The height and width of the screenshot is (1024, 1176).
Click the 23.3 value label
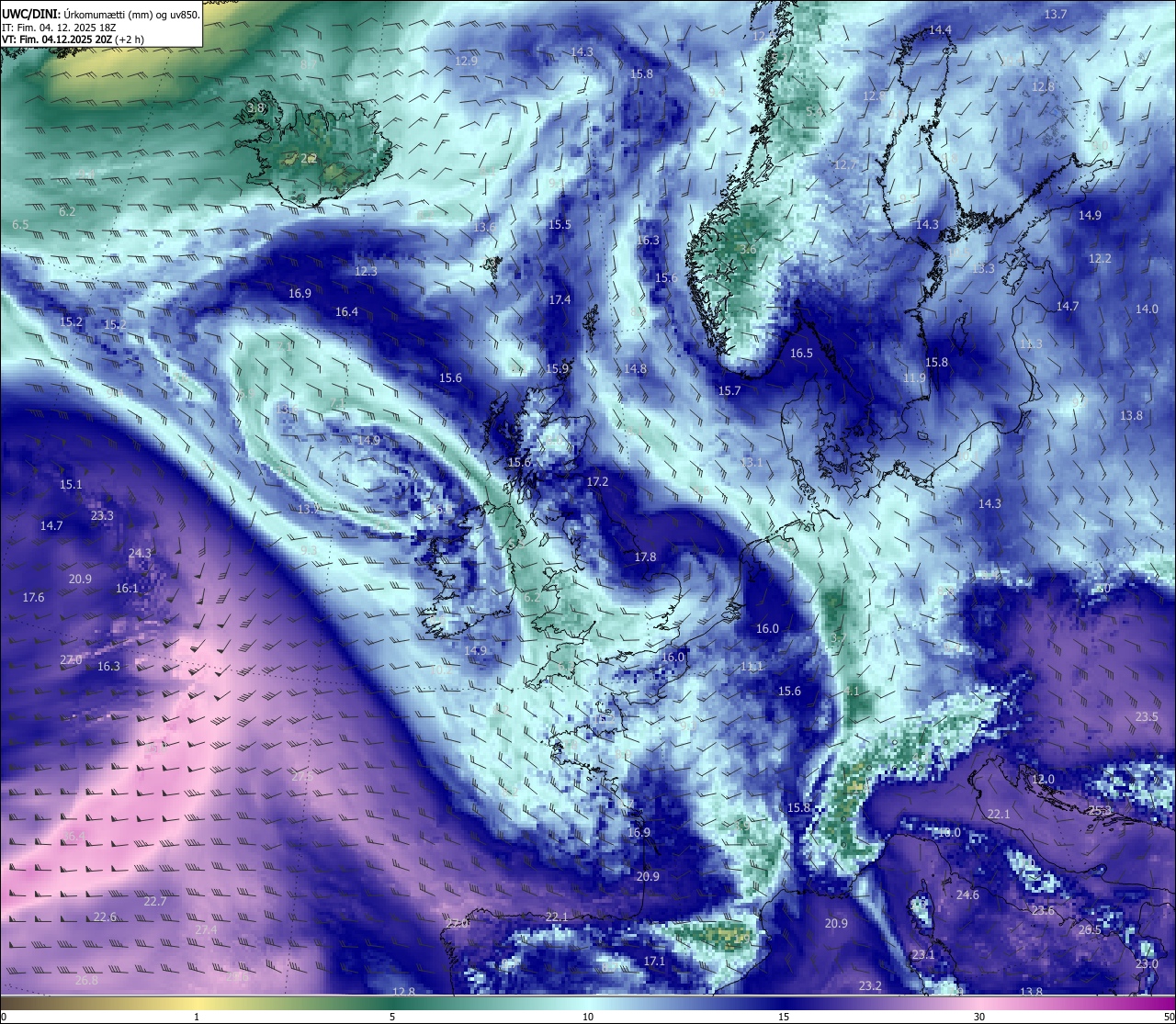click(x=102, y=516)
